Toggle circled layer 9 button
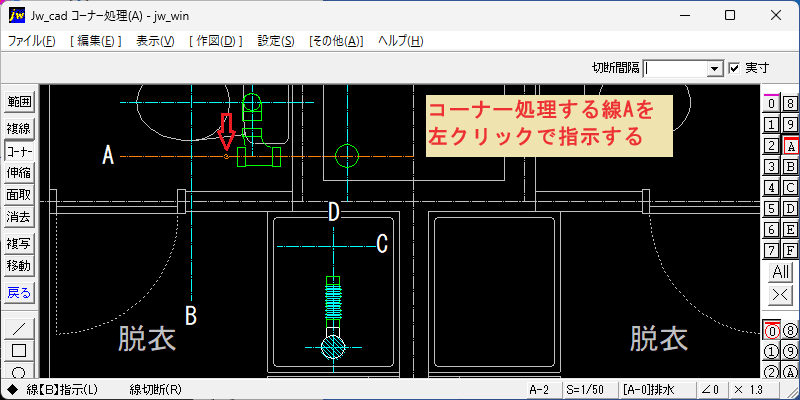The width and height of the screenshot is (800, 400). tap(790, 352)
